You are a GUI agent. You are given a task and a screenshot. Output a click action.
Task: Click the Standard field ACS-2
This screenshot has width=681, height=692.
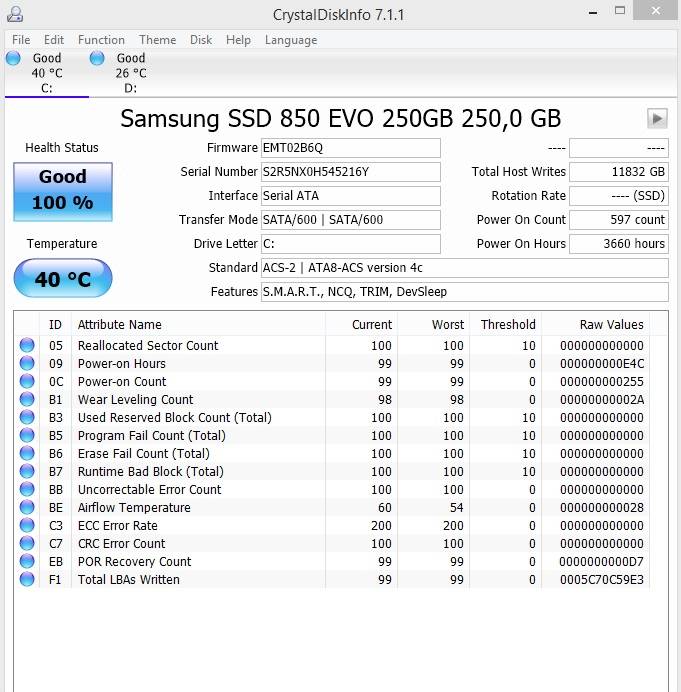coord(464,268)
